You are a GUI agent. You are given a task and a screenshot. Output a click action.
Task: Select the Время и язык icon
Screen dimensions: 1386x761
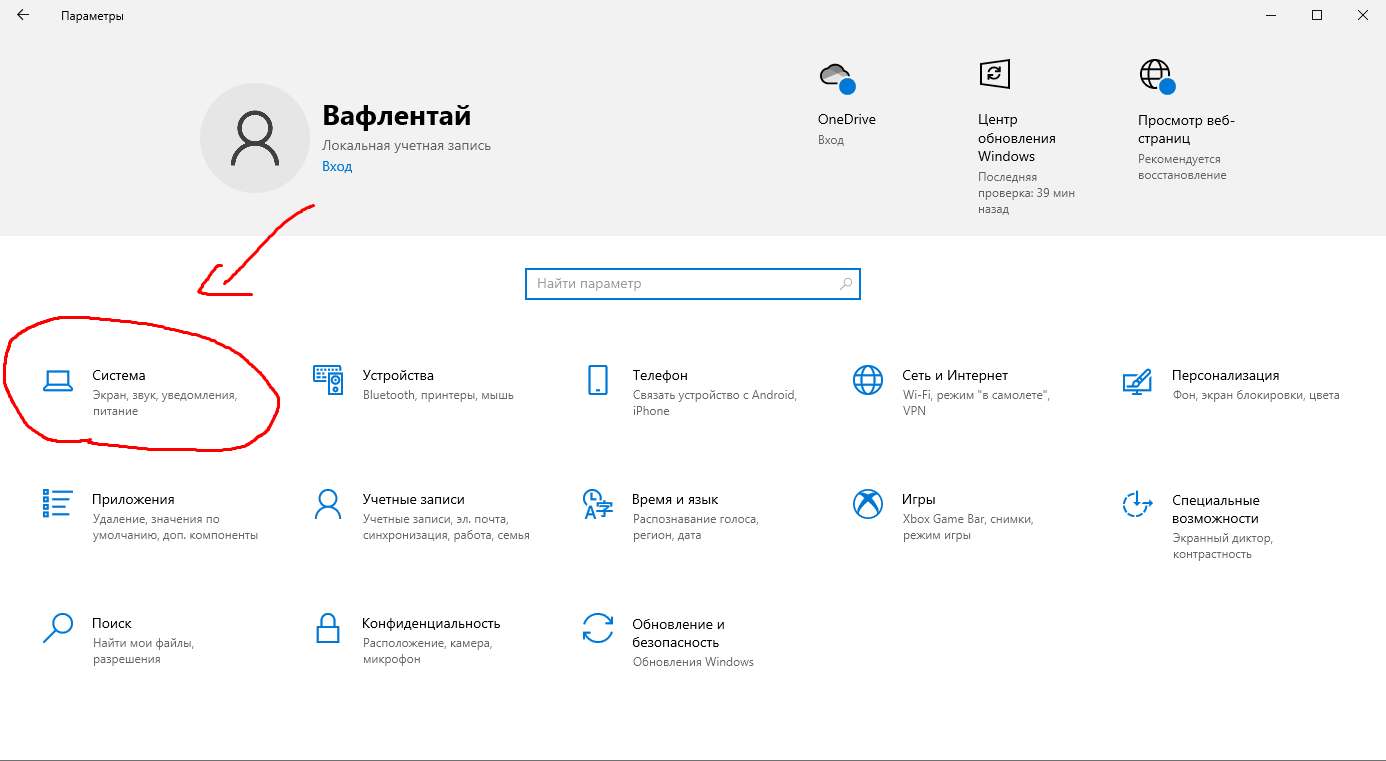tap(597, 504)
